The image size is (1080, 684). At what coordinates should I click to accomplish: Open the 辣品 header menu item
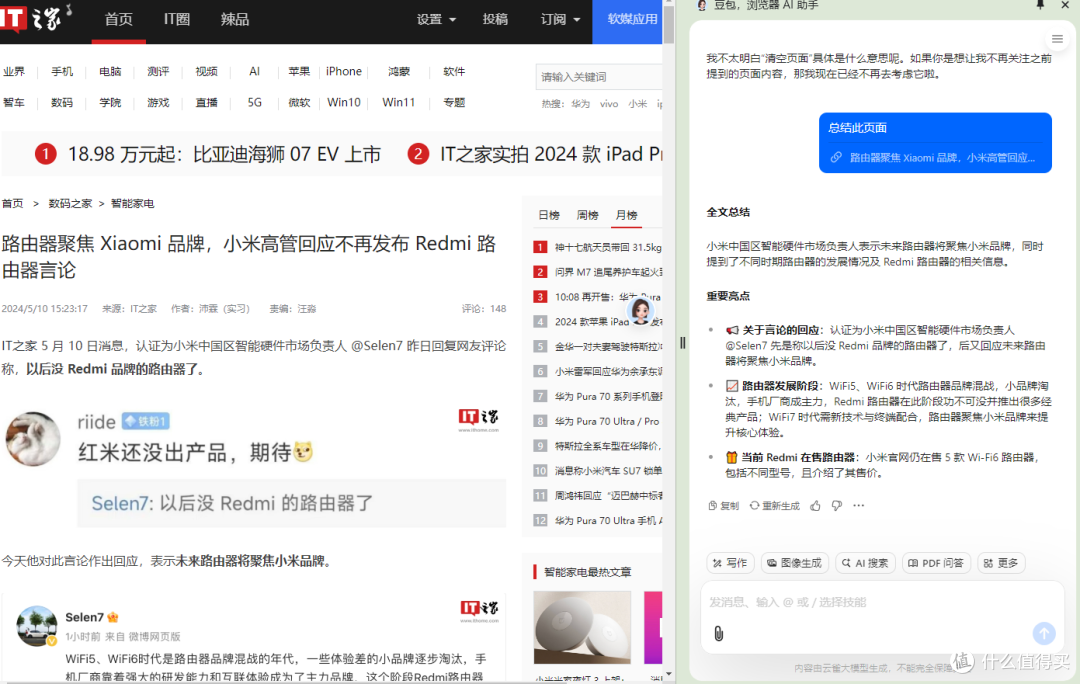pos(235,19)
